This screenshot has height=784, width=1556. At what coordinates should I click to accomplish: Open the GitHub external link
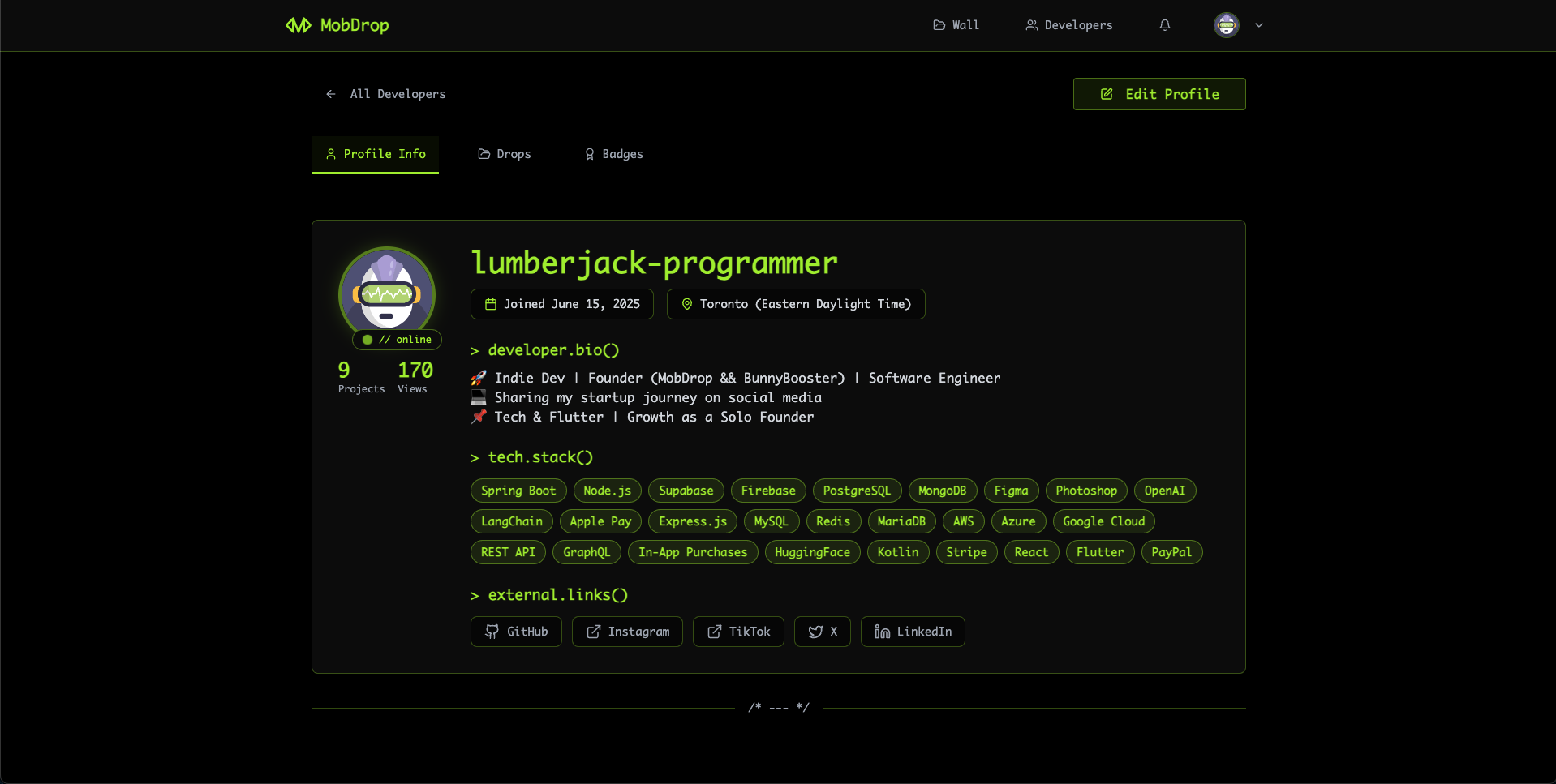coord(516,632)
